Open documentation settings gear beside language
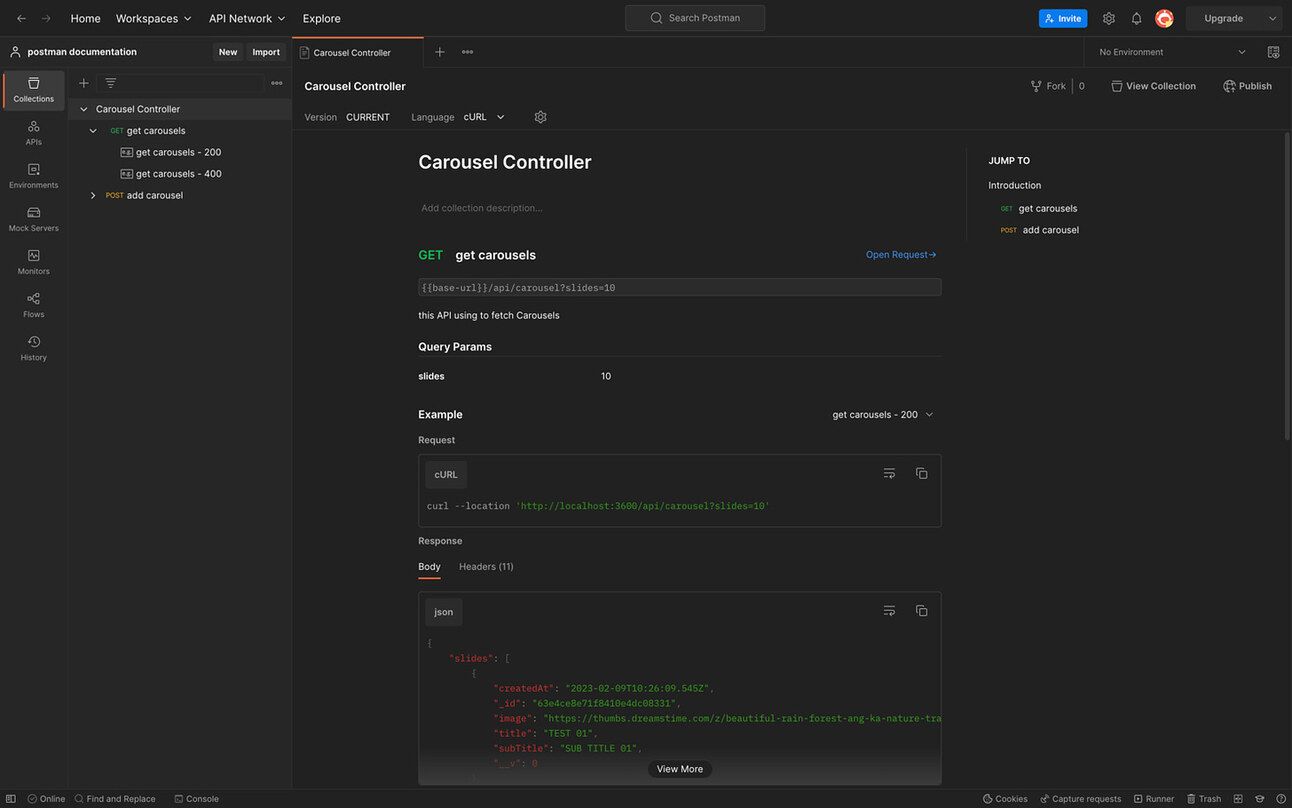Screen dimensions: 1292x808 click(x=540, y=117)
